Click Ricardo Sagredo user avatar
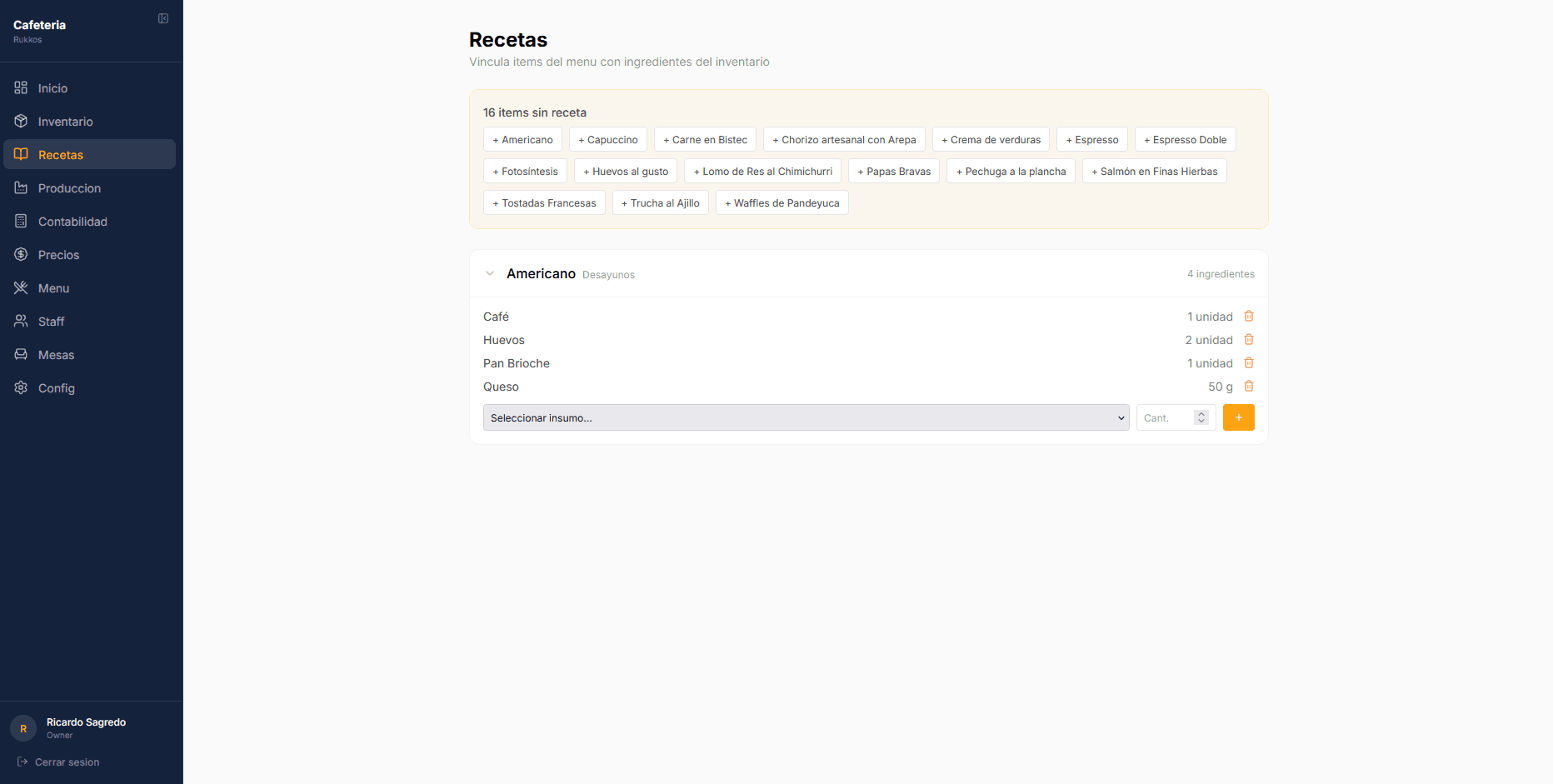 [23, 728]
